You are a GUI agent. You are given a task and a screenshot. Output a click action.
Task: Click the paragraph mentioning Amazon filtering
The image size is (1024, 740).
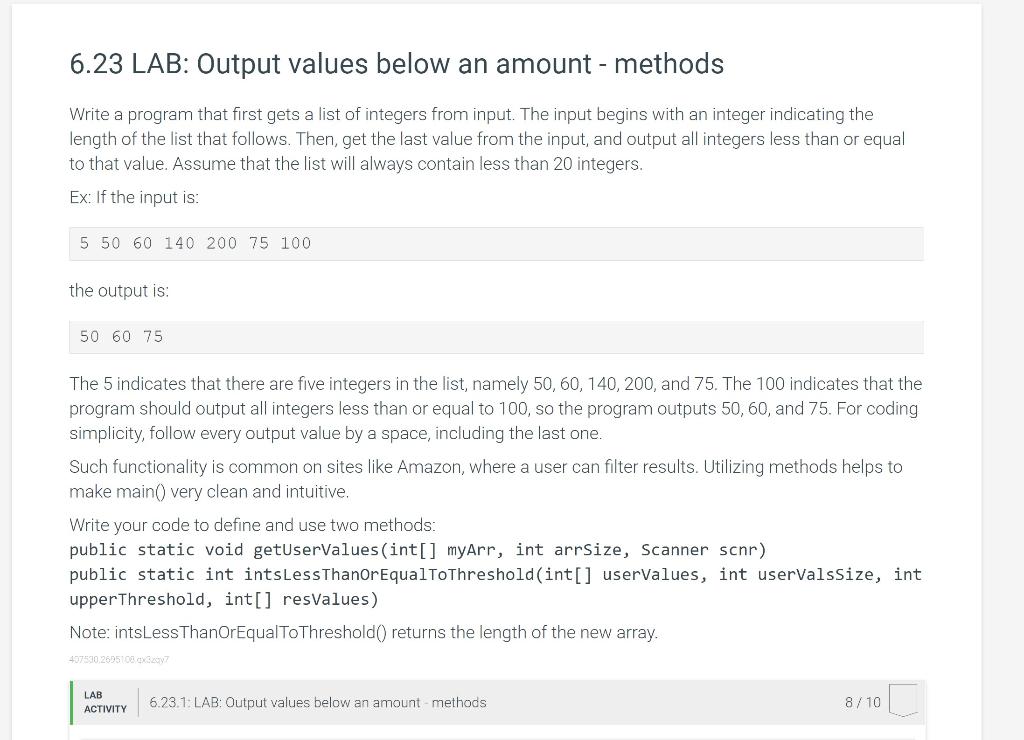point(486,479)
